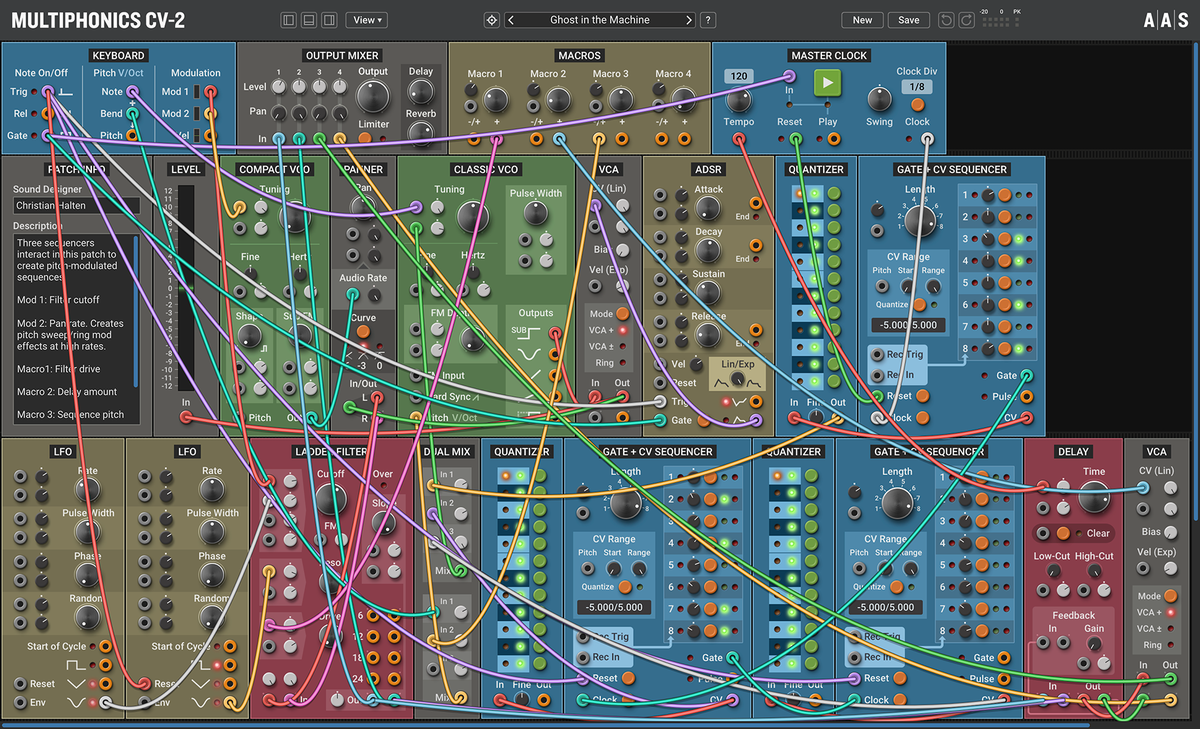1200x729 pixels.
Task: Click the AAS logo
Action: pos(1164,20)
